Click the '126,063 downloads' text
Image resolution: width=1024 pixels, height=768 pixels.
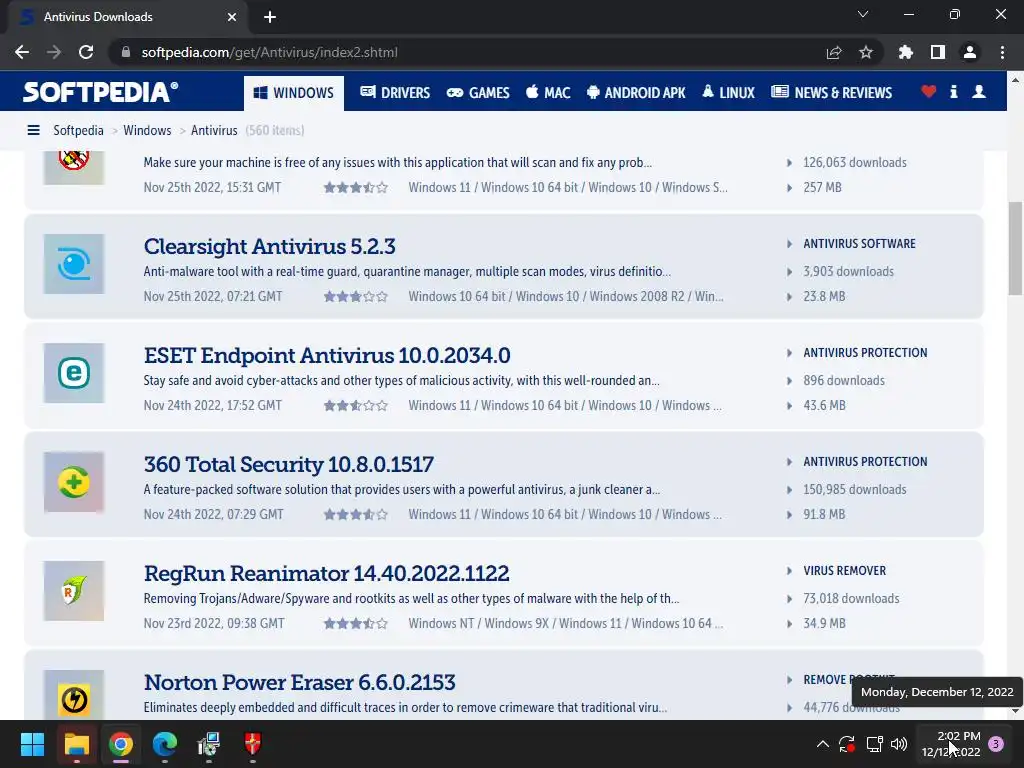click(x=855, y=163)
